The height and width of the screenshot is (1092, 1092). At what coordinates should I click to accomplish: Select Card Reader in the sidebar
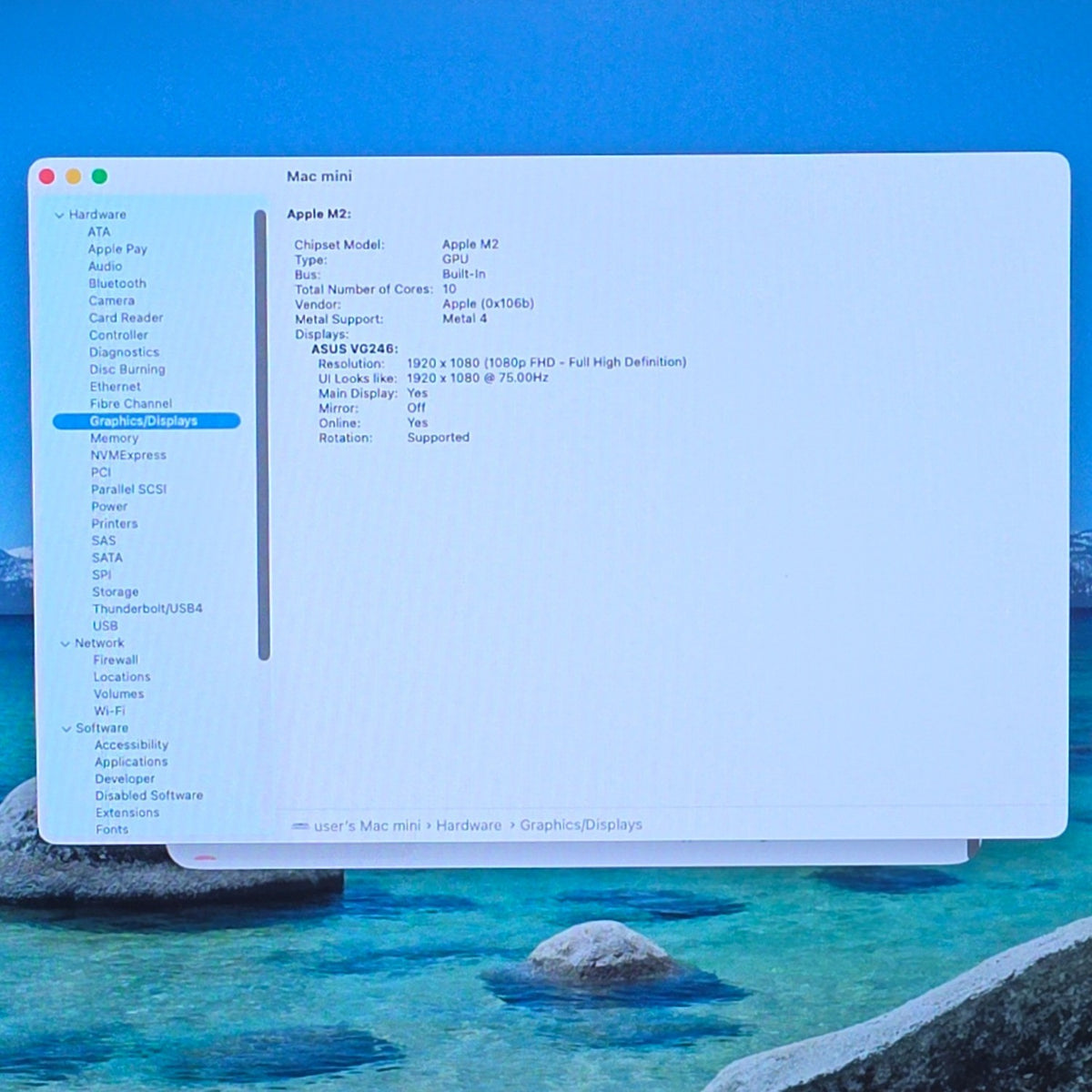pyautogui.click(x=126, y=318)
